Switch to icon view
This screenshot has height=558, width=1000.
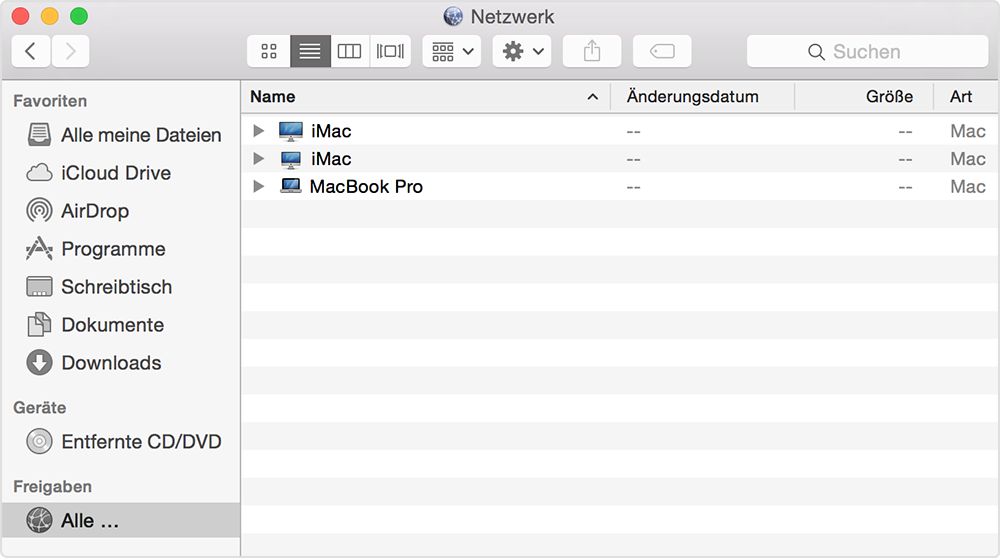268,51
